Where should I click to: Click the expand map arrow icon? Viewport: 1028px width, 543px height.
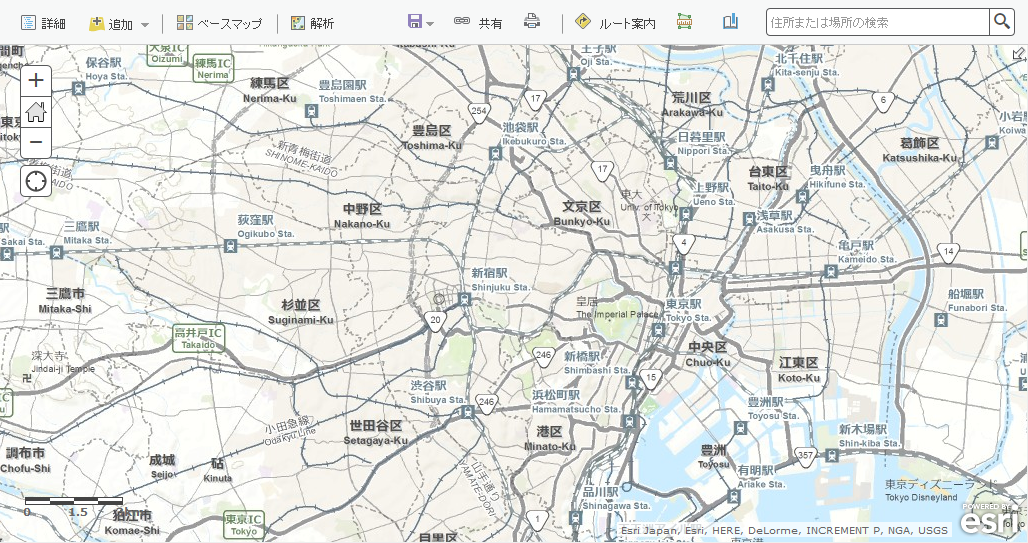[1019, 54]
